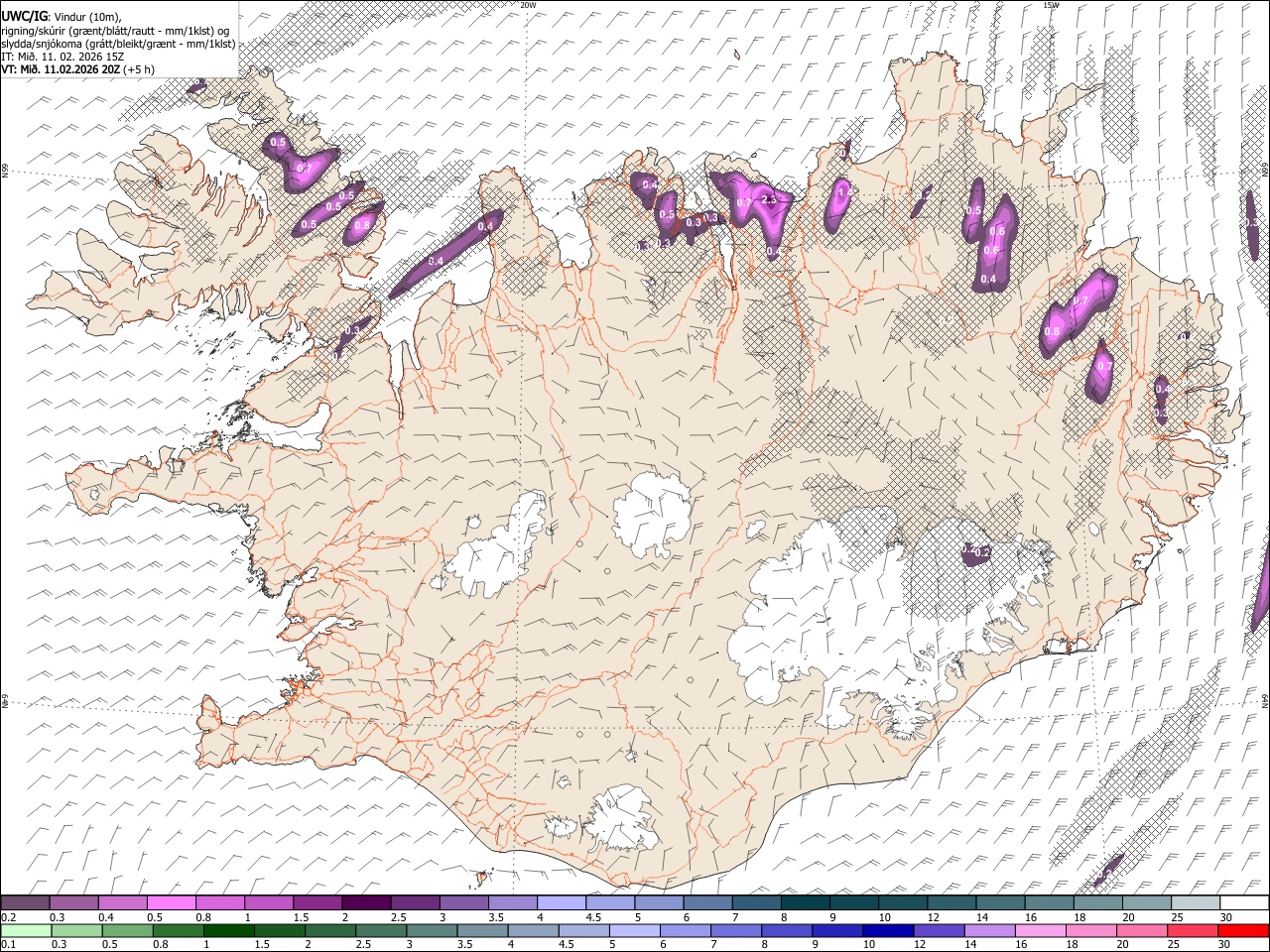Pick the darkest purple swatch at 2 in upper legend
The width and height of the screenshot is (1270, 952).
click(366, 903)
